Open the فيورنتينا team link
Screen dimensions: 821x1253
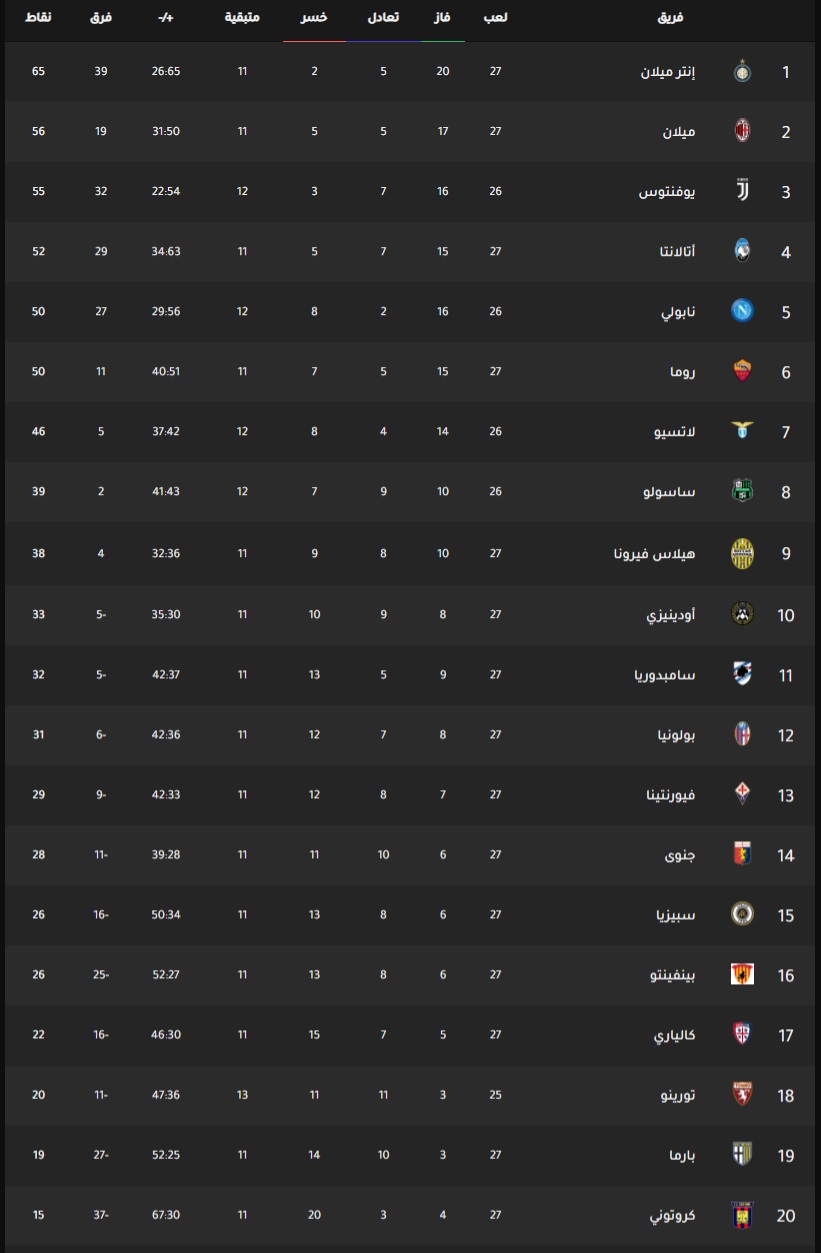pos(678,795)
